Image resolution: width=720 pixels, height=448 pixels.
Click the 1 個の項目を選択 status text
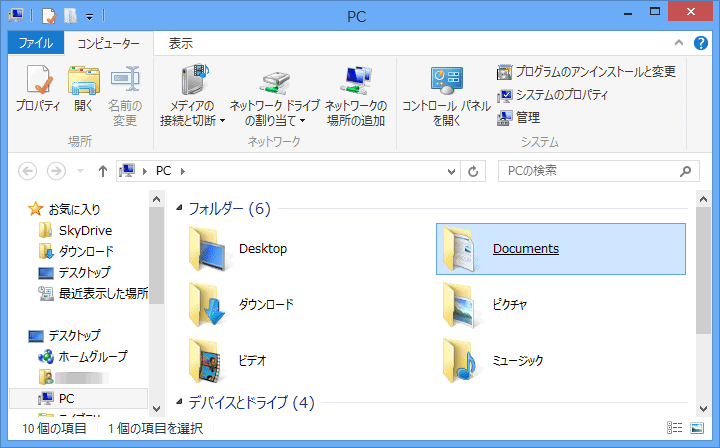pyautogui.click(x=155, y=428)
